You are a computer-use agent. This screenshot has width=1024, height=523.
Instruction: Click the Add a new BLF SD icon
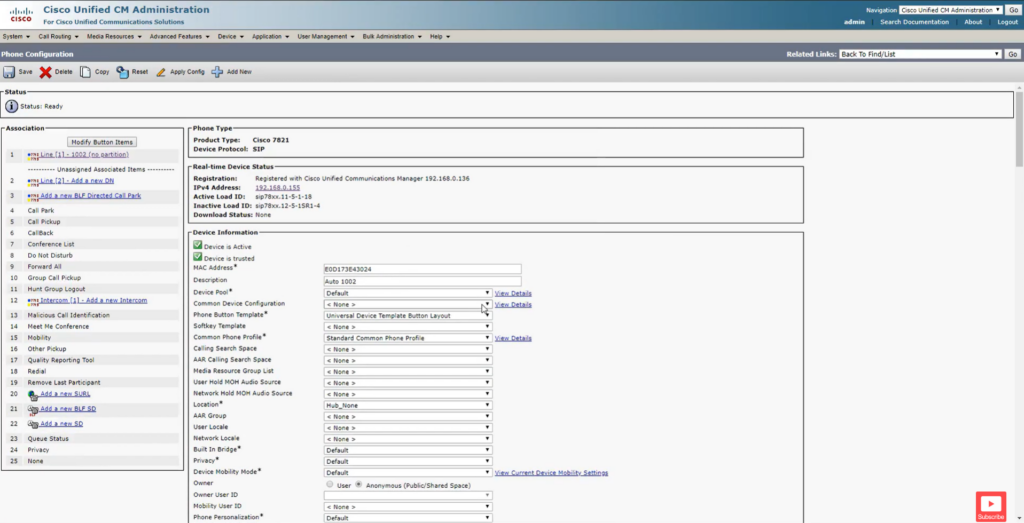(x=33, y=410)
